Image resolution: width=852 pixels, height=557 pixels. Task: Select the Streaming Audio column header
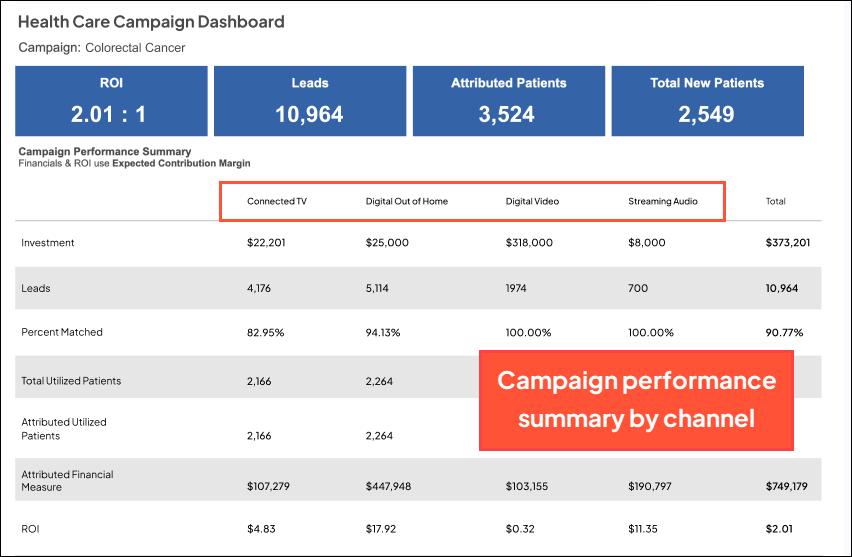(663, 201)
